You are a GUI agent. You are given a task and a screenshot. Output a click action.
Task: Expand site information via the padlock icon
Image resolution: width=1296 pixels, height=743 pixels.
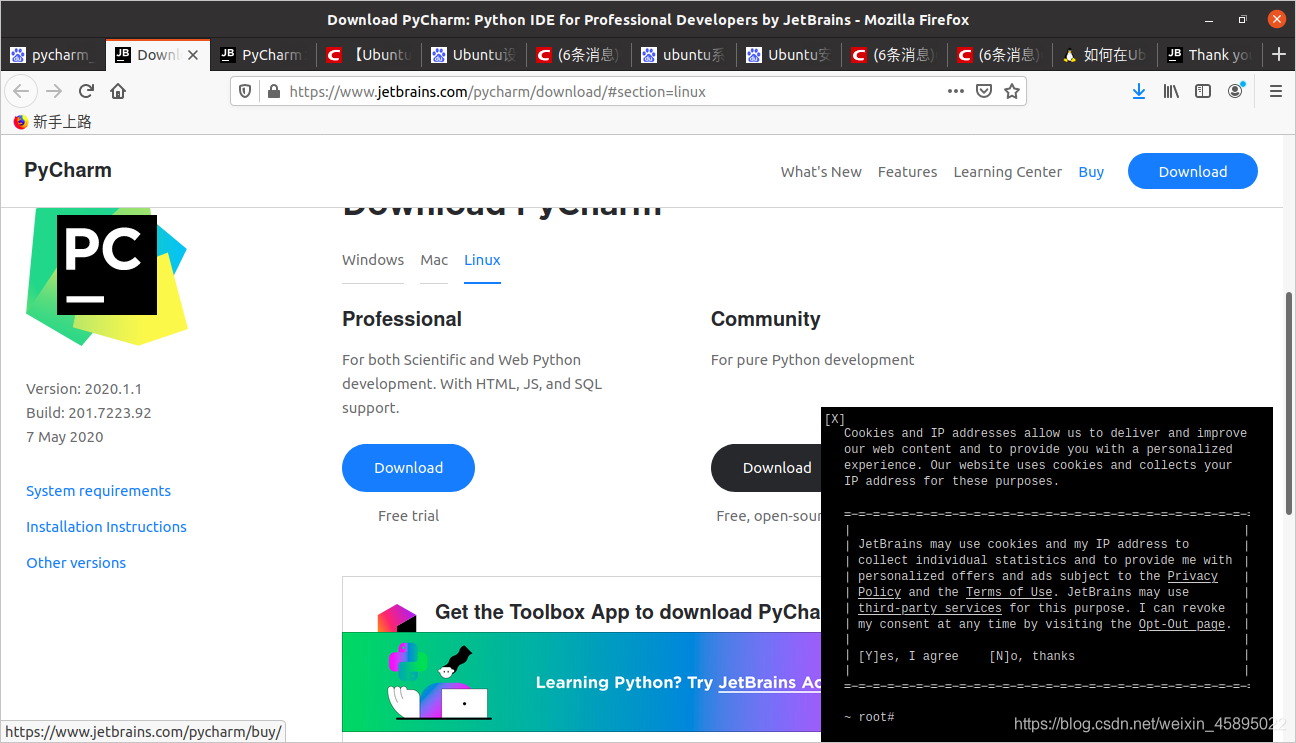273,90
